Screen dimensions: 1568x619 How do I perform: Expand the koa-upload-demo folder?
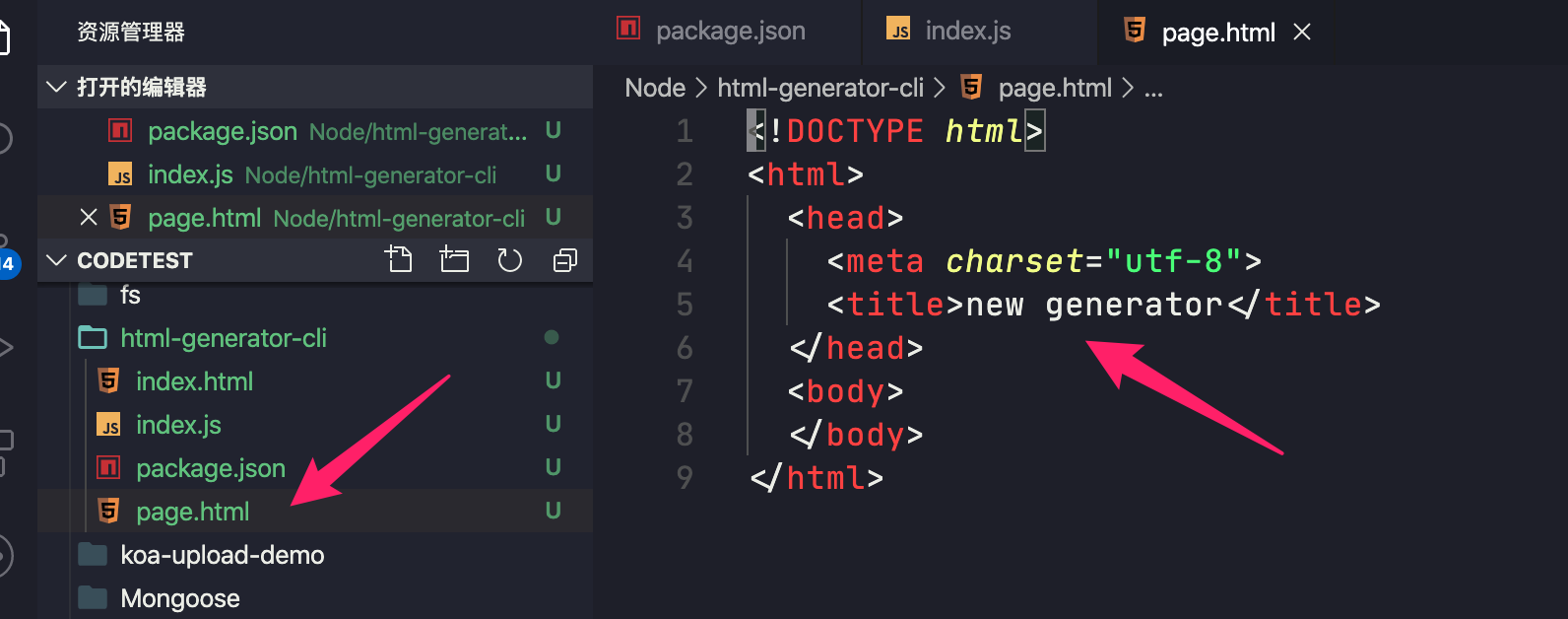[x=315, y=554]
